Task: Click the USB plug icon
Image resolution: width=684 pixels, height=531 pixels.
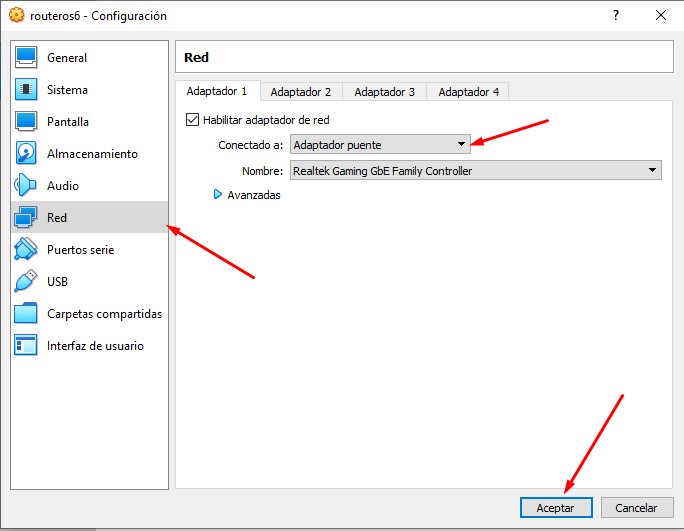Action: pyautogui.click(x=26, y=281)
